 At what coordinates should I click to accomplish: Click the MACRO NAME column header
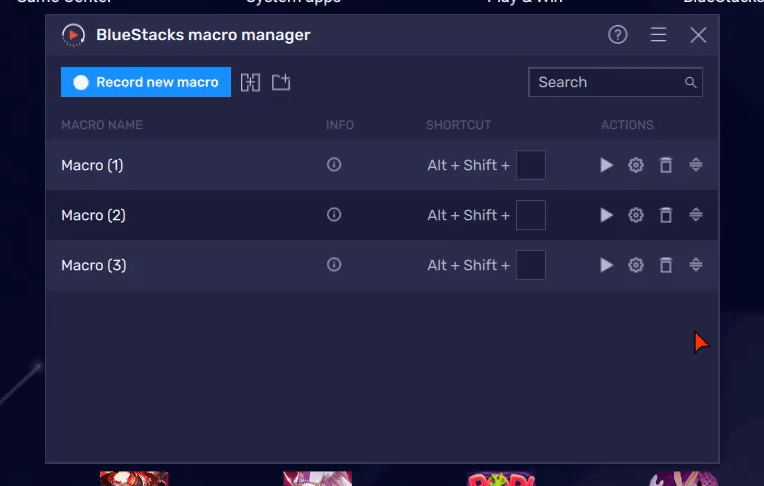pos(102,125)
